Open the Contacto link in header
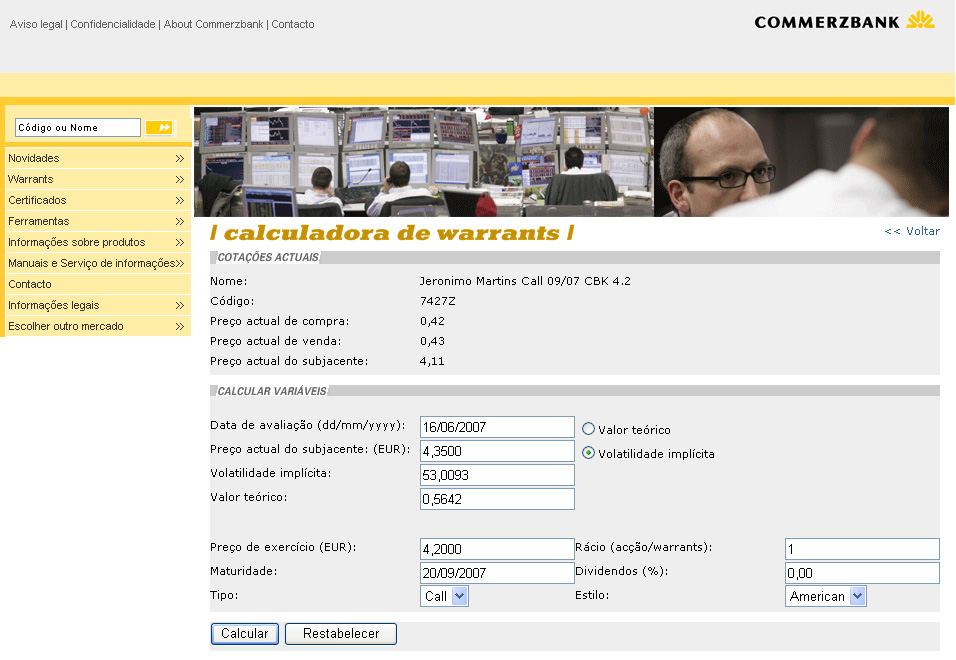Image resolution: width=956 pixels, height=660 pixels. pyautogui.click(x=293, y=24)
